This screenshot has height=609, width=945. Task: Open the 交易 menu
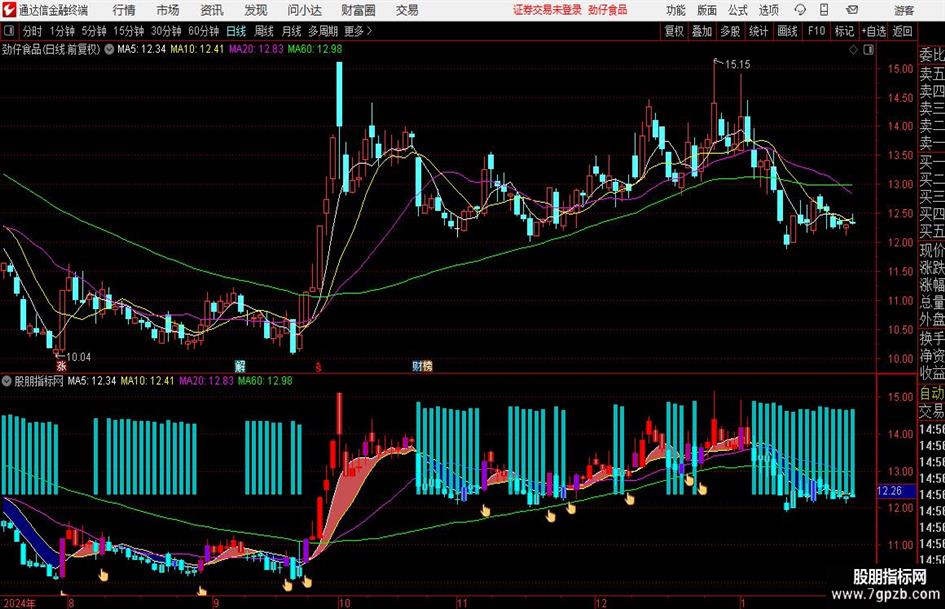click(407, 10)
